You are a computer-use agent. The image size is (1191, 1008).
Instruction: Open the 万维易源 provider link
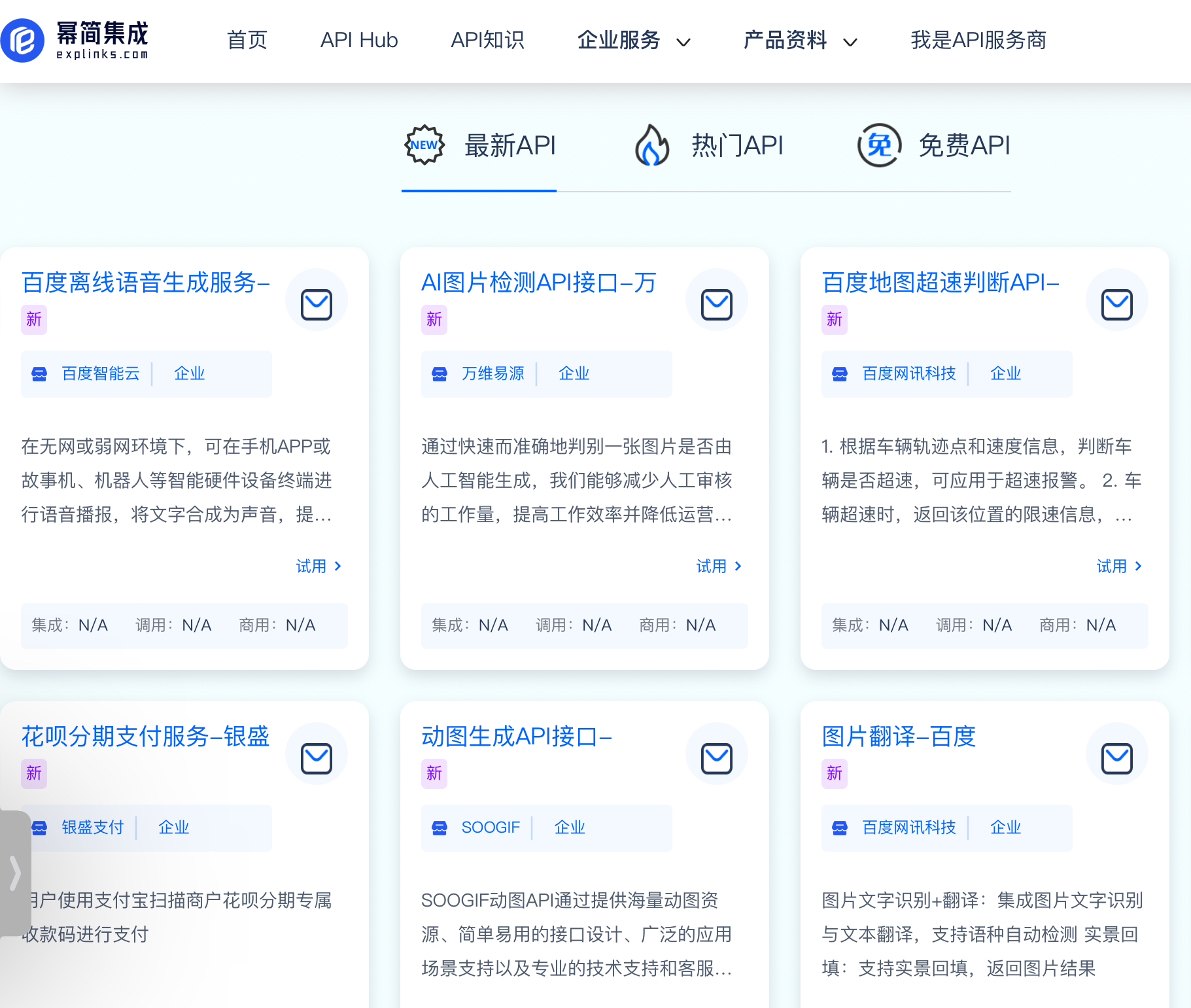click(493, 374)
